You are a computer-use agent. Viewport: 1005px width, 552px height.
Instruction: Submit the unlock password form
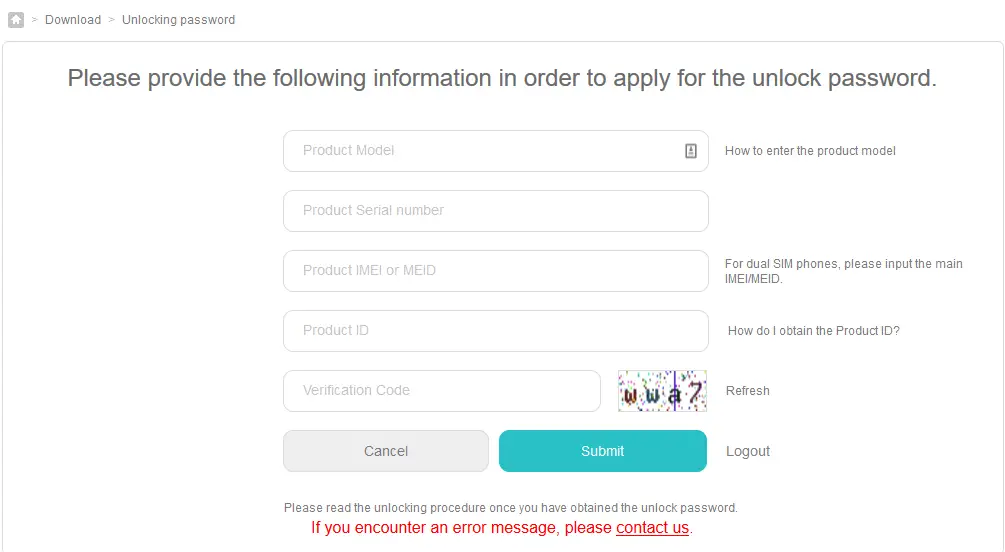pos(602,451)
